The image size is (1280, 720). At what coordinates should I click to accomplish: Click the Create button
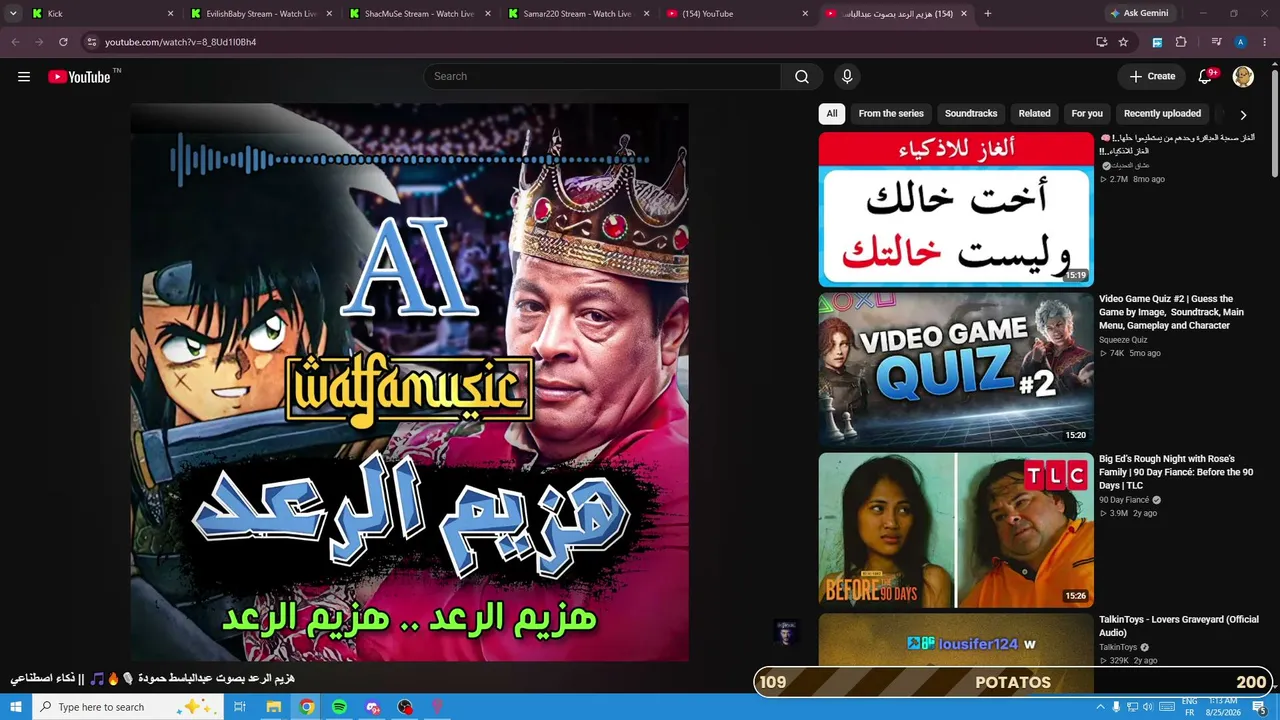point(1152,76)
